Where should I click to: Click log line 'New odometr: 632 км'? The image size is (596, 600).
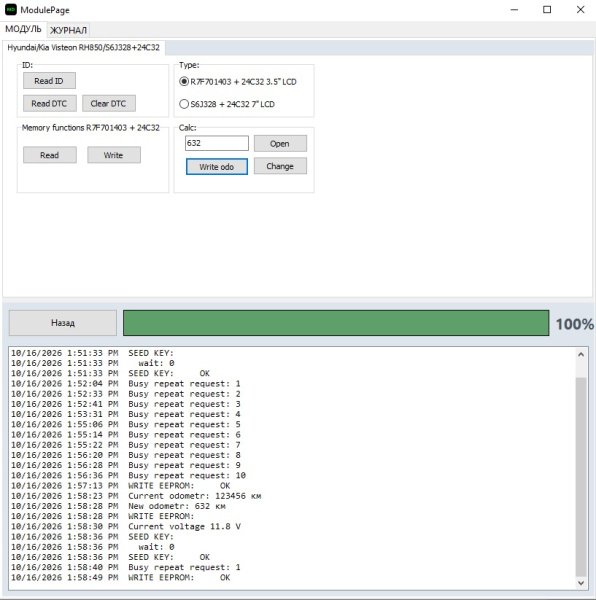[118, 506]
